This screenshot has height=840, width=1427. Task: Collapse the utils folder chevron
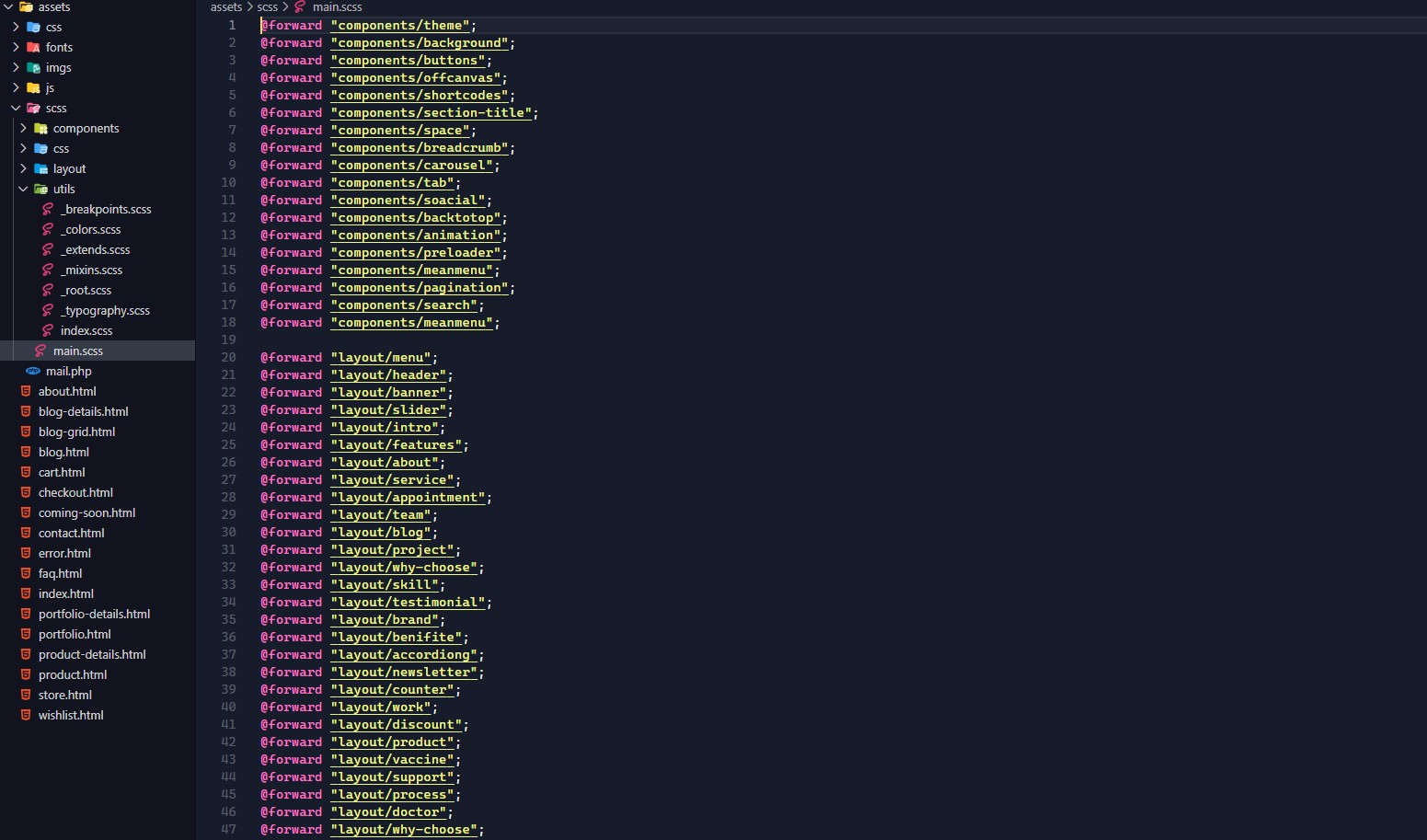tap(23, 190)
